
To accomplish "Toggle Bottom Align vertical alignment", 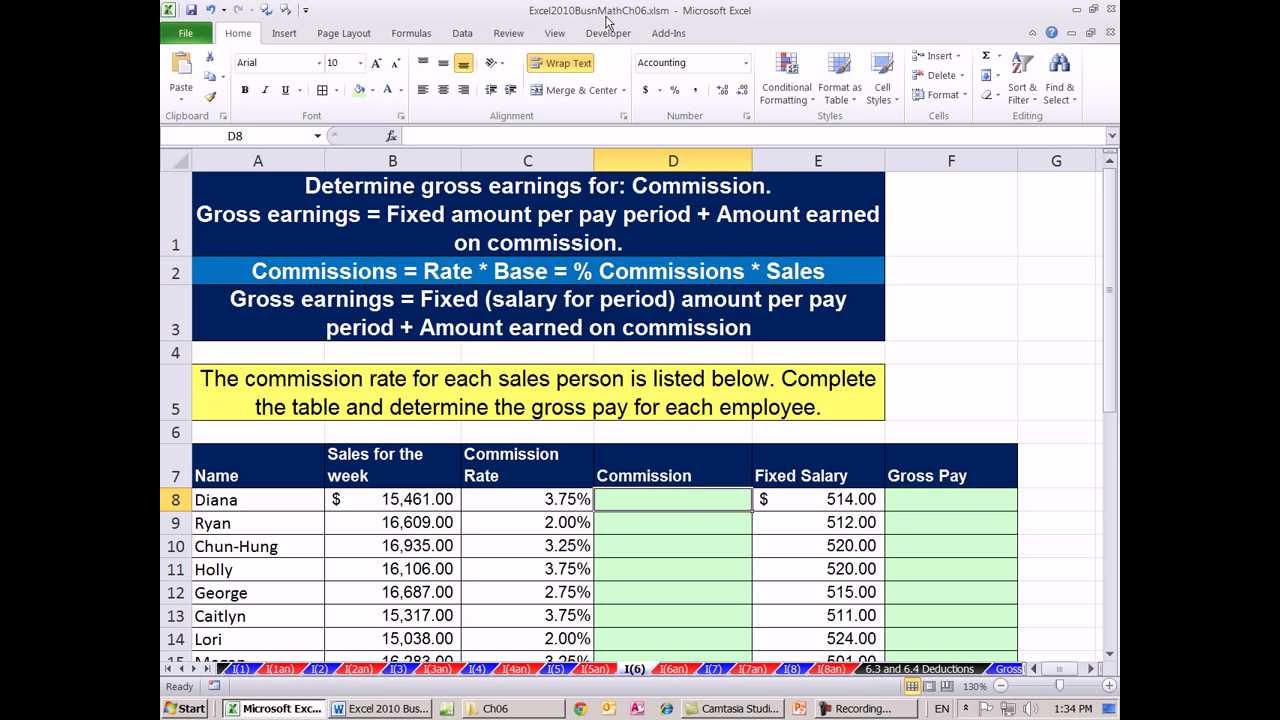I will pyautogui.click(x=463, y=63).
